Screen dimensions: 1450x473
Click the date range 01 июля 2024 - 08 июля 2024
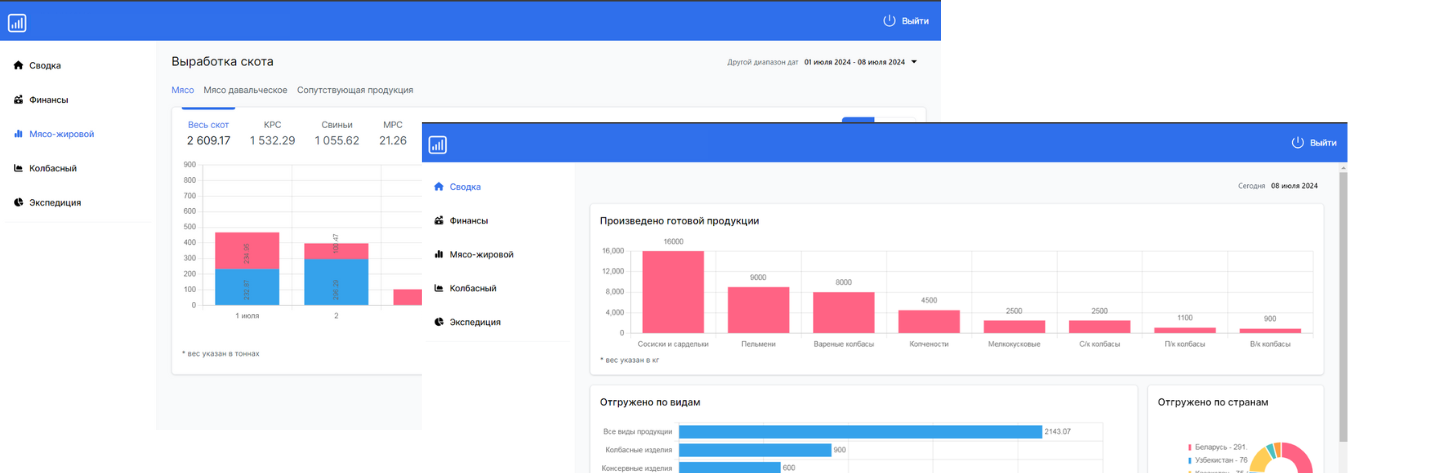tap(854, 62)
